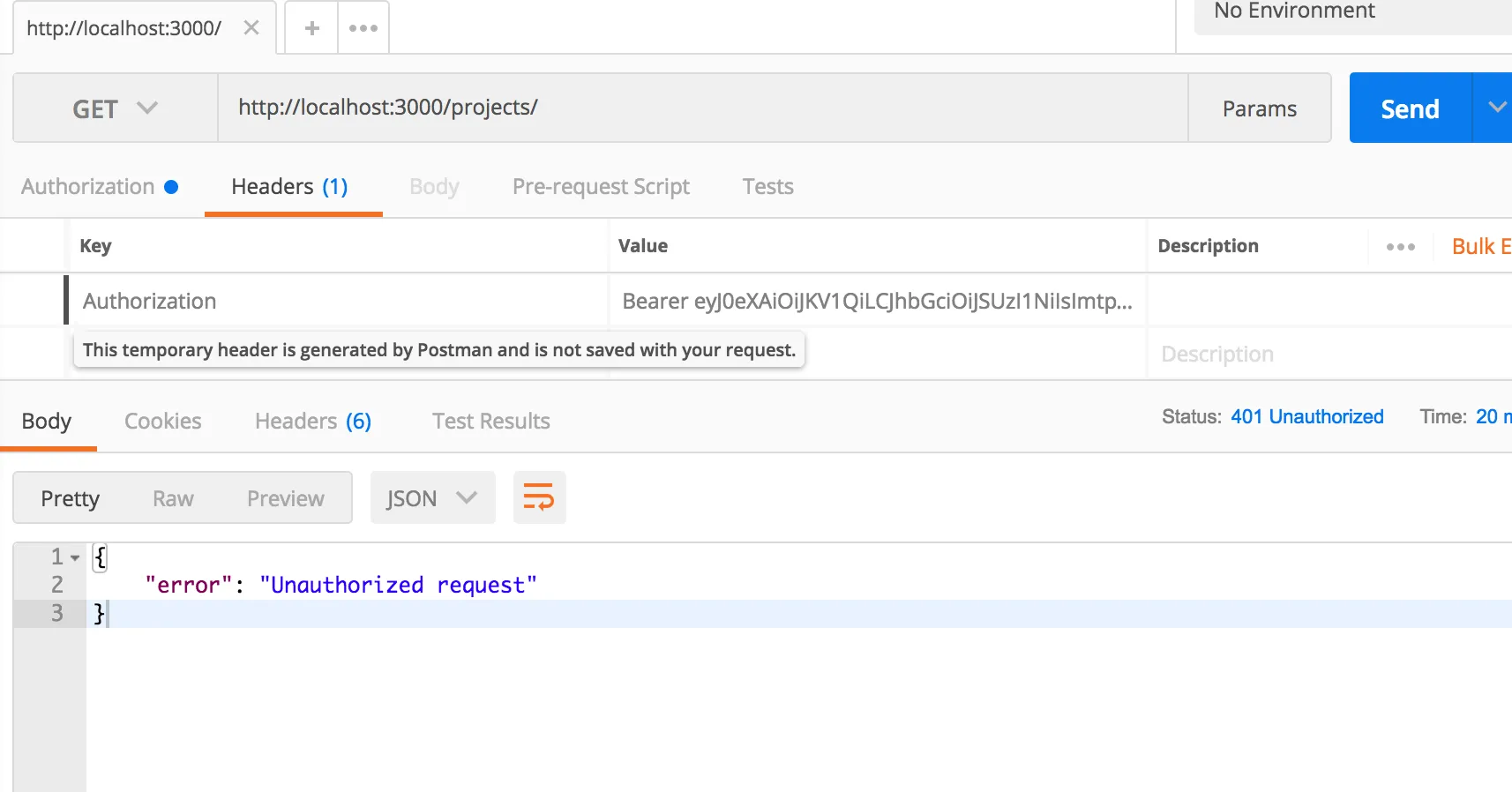1512x792 pixels.
Task: Click the Send button
Action: tap(1410, 108)
